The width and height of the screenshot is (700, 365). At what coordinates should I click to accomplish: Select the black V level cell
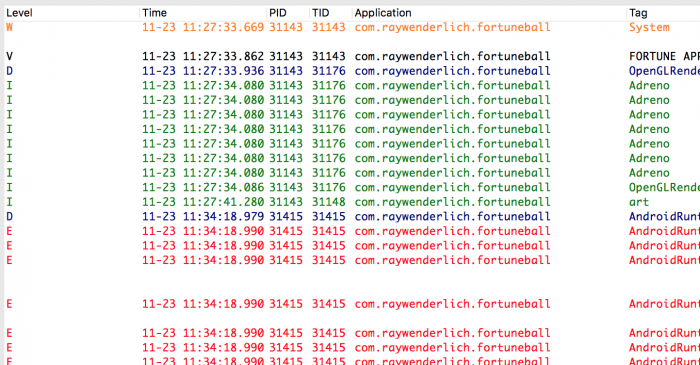9,56
